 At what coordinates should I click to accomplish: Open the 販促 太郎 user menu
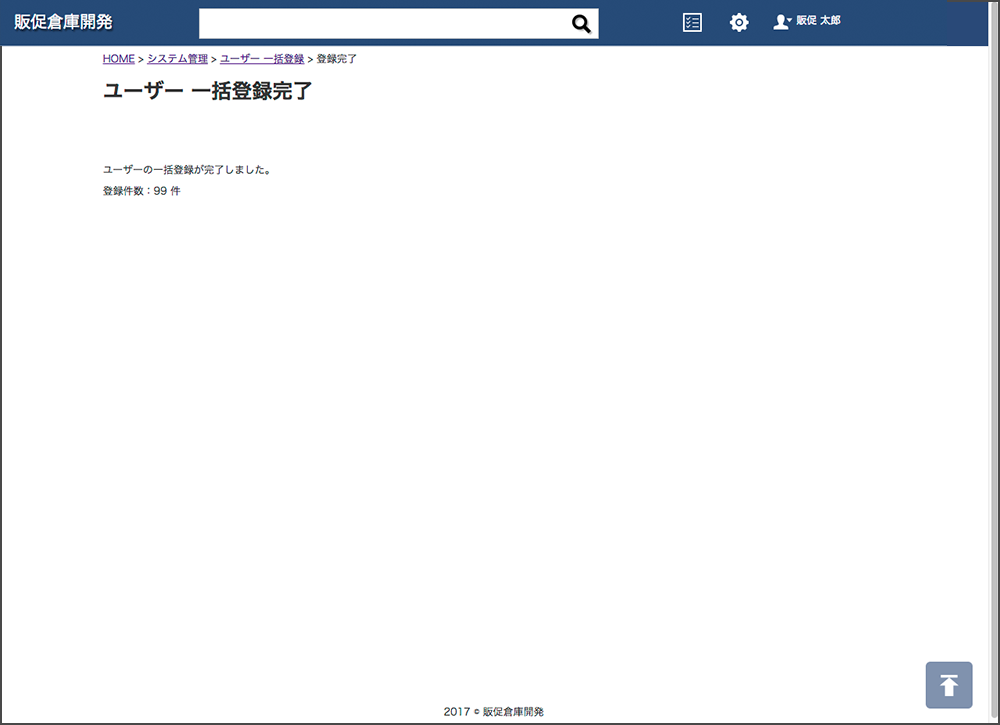[807, 22]
